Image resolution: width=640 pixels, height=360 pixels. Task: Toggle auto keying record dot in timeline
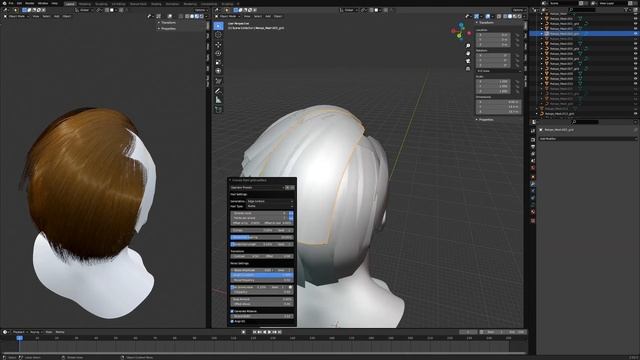click(x=243, y=332)
